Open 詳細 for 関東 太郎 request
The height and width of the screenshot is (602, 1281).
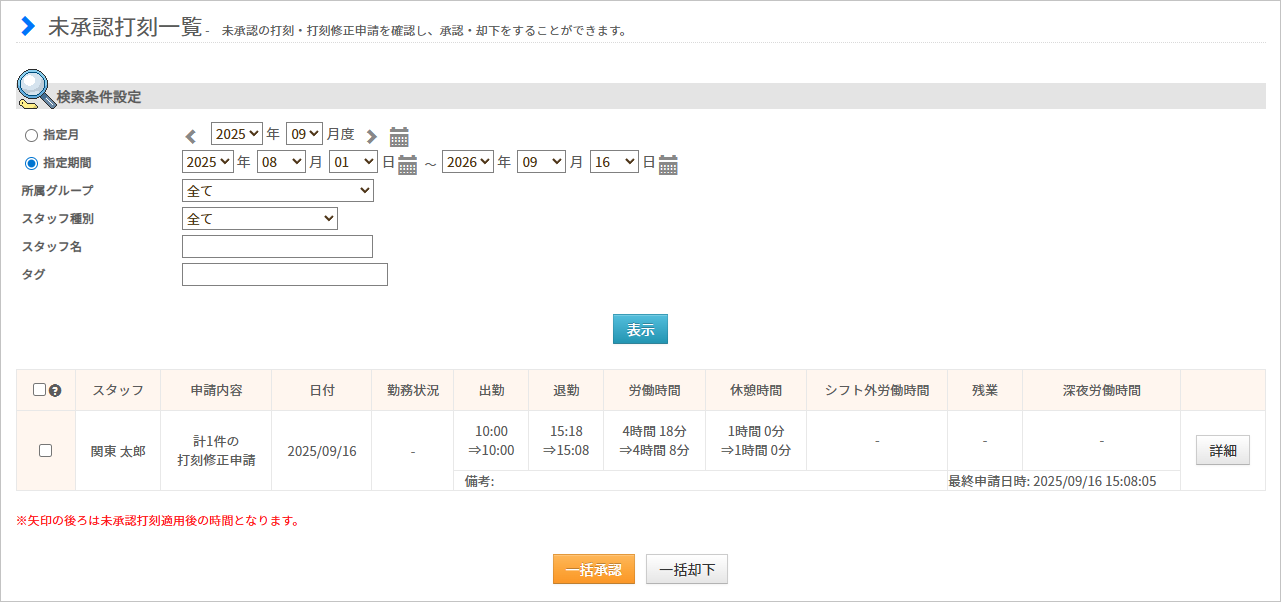(1222, 451)
